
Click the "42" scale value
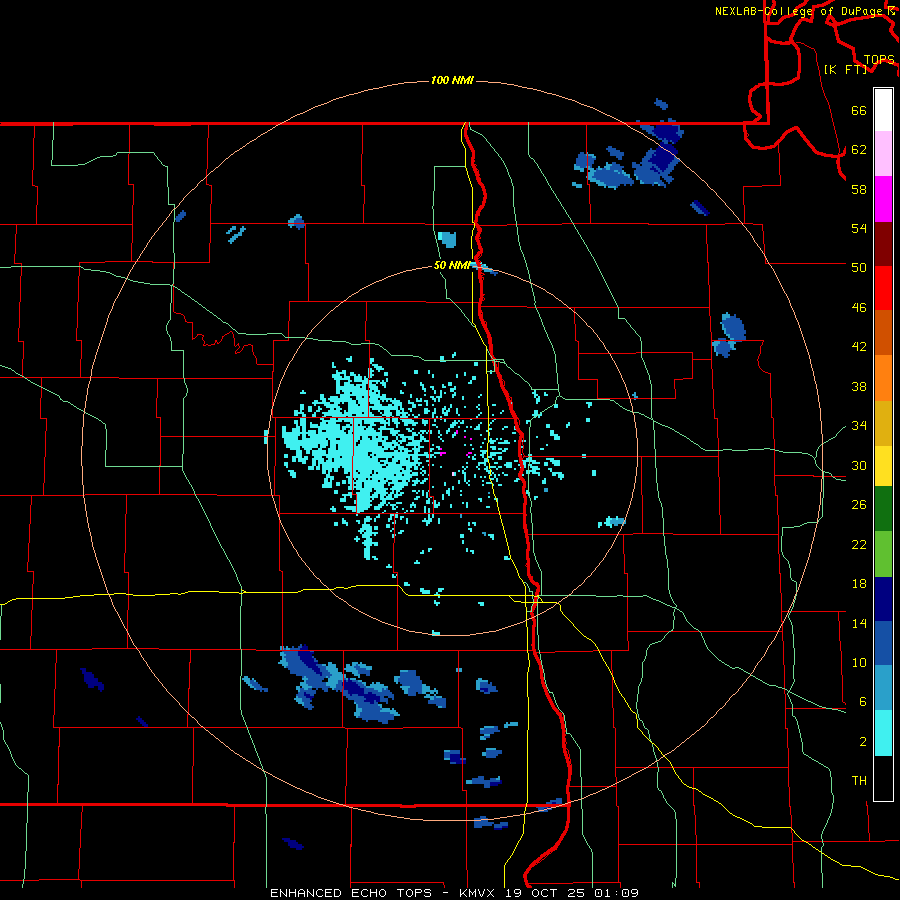pos(859,346)
